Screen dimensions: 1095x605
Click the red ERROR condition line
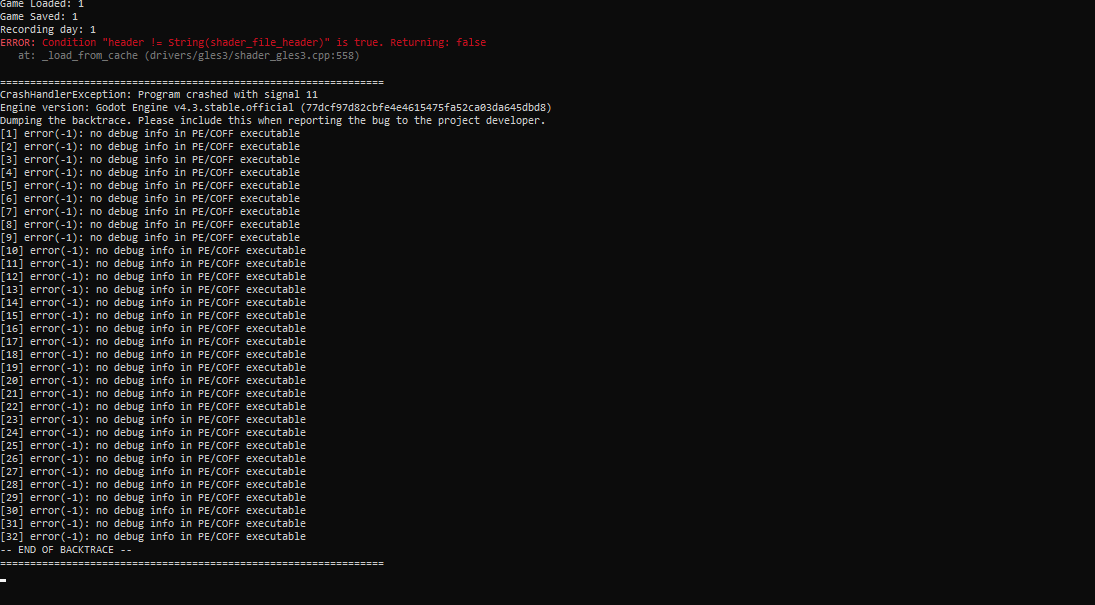(243, 43)
